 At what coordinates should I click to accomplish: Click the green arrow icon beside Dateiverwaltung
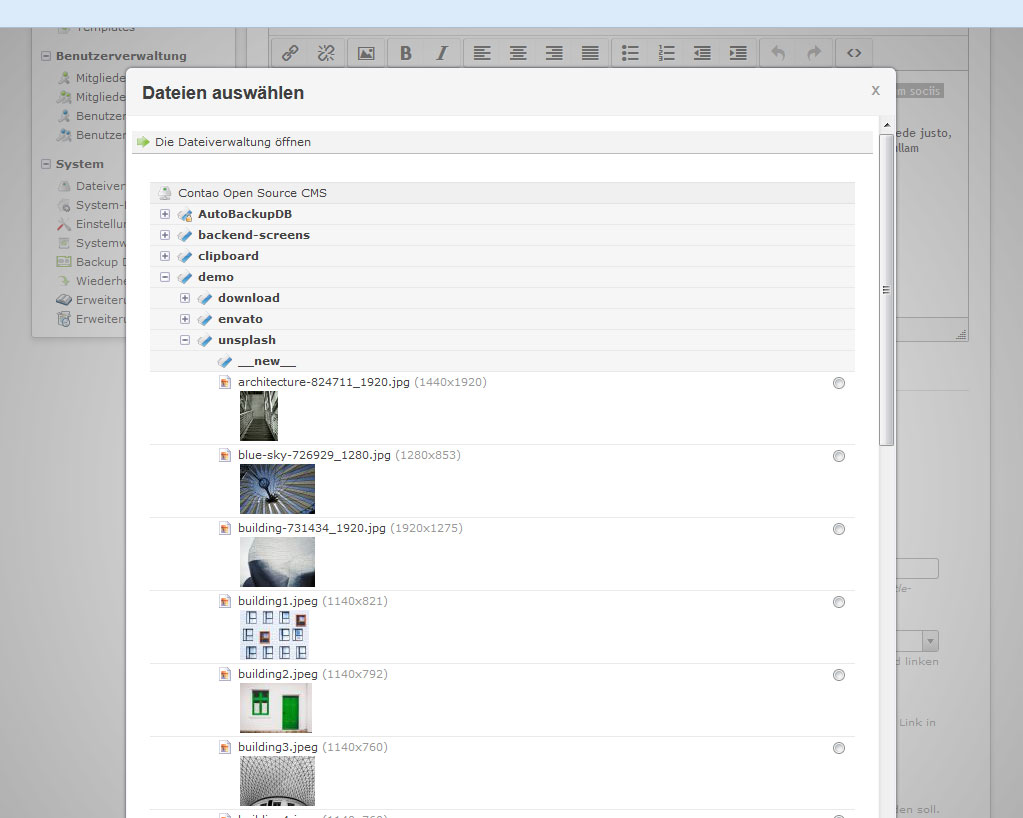[x=142, y=142]
